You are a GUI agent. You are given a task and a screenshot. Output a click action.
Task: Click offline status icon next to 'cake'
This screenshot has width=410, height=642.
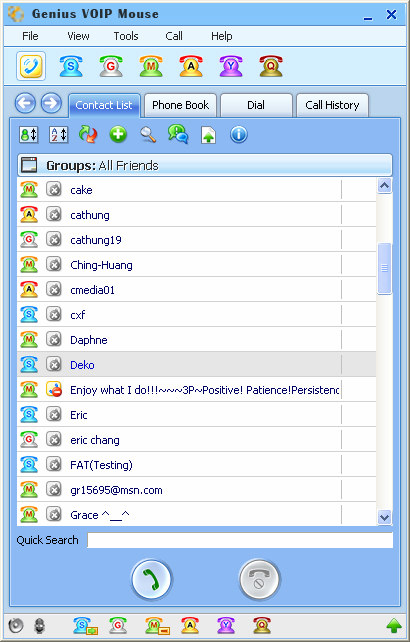point(54,190)
